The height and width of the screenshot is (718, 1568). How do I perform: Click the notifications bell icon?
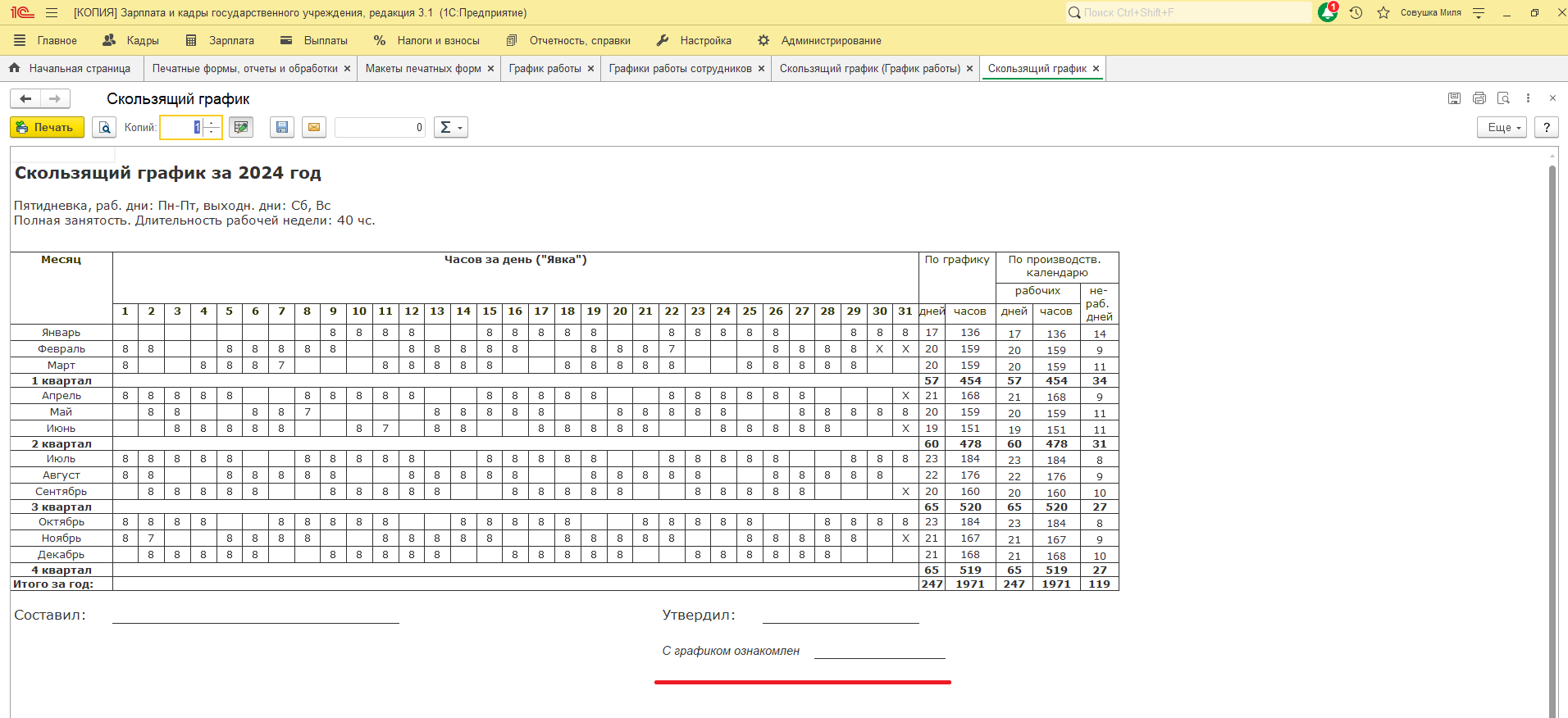coord(1328,12)
